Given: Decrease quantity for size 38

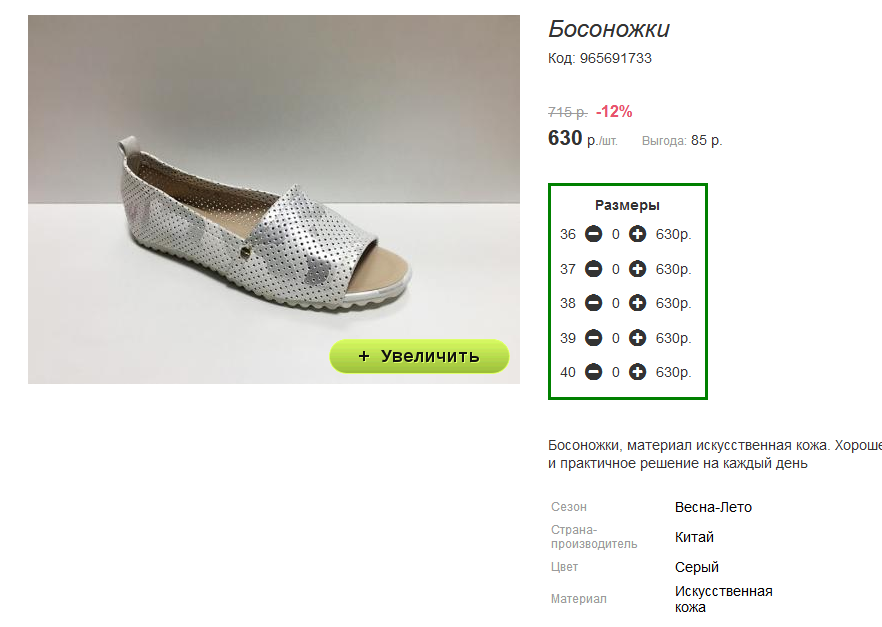Looking at the screenshot, I should coord(593,303).
